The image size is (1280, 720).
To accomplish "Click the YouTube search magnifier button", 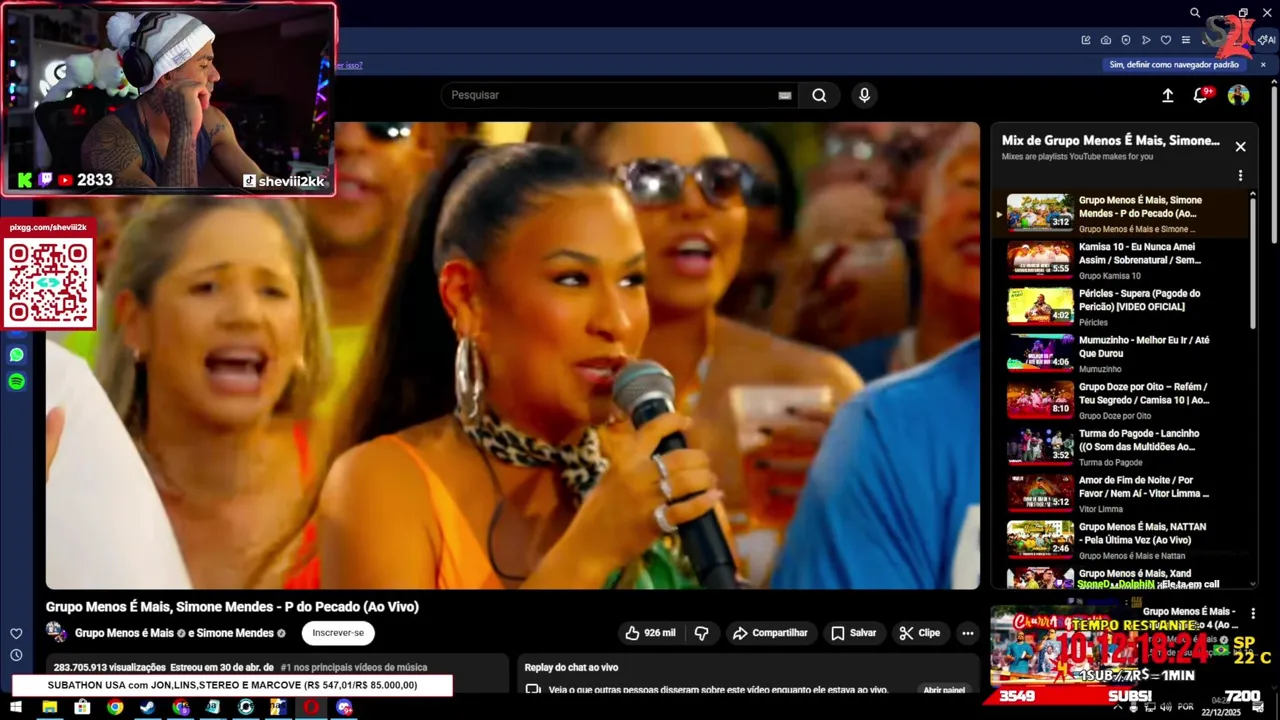I will pyautogui.click(x=819, y=95).
